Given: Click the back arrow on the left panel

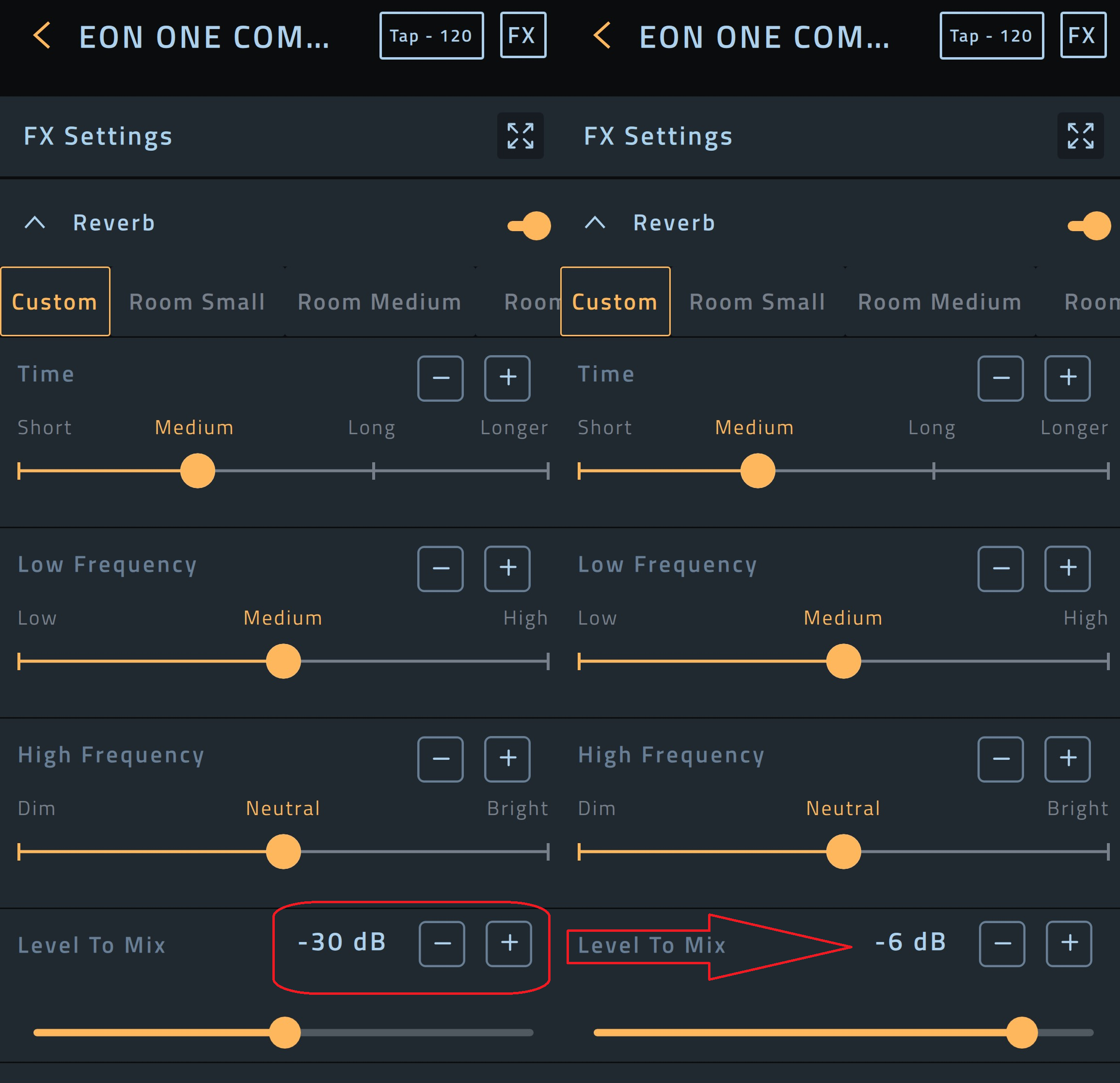Looking at the screenshot, I should (x=40, y=35).
